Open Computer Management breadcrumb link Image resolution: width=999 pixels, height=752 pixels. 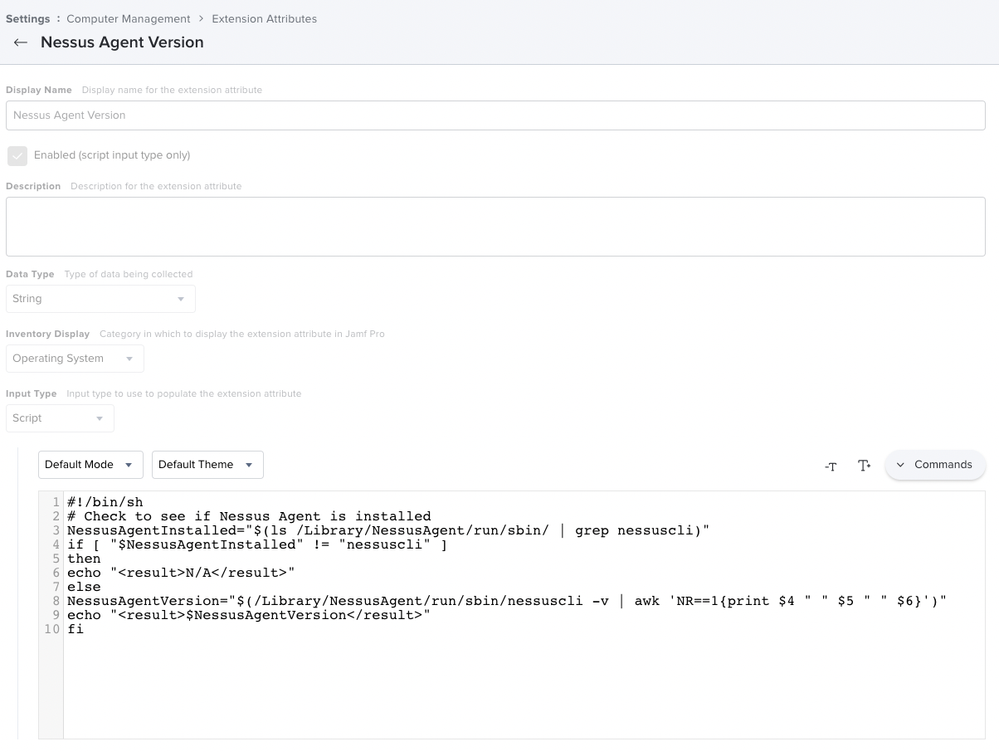pos(128,19)
